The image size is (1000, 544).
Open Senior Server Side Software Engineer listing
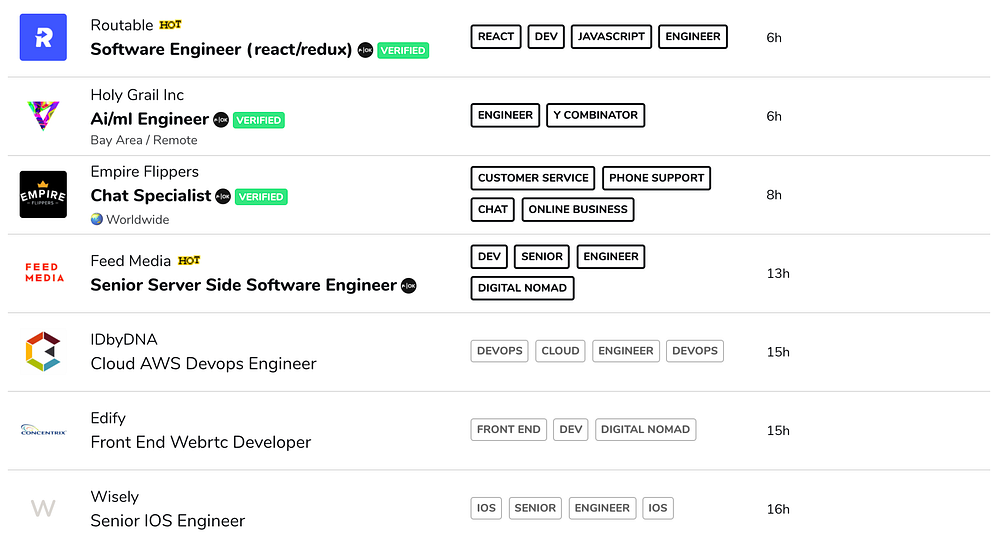click(x=243, y=285)
